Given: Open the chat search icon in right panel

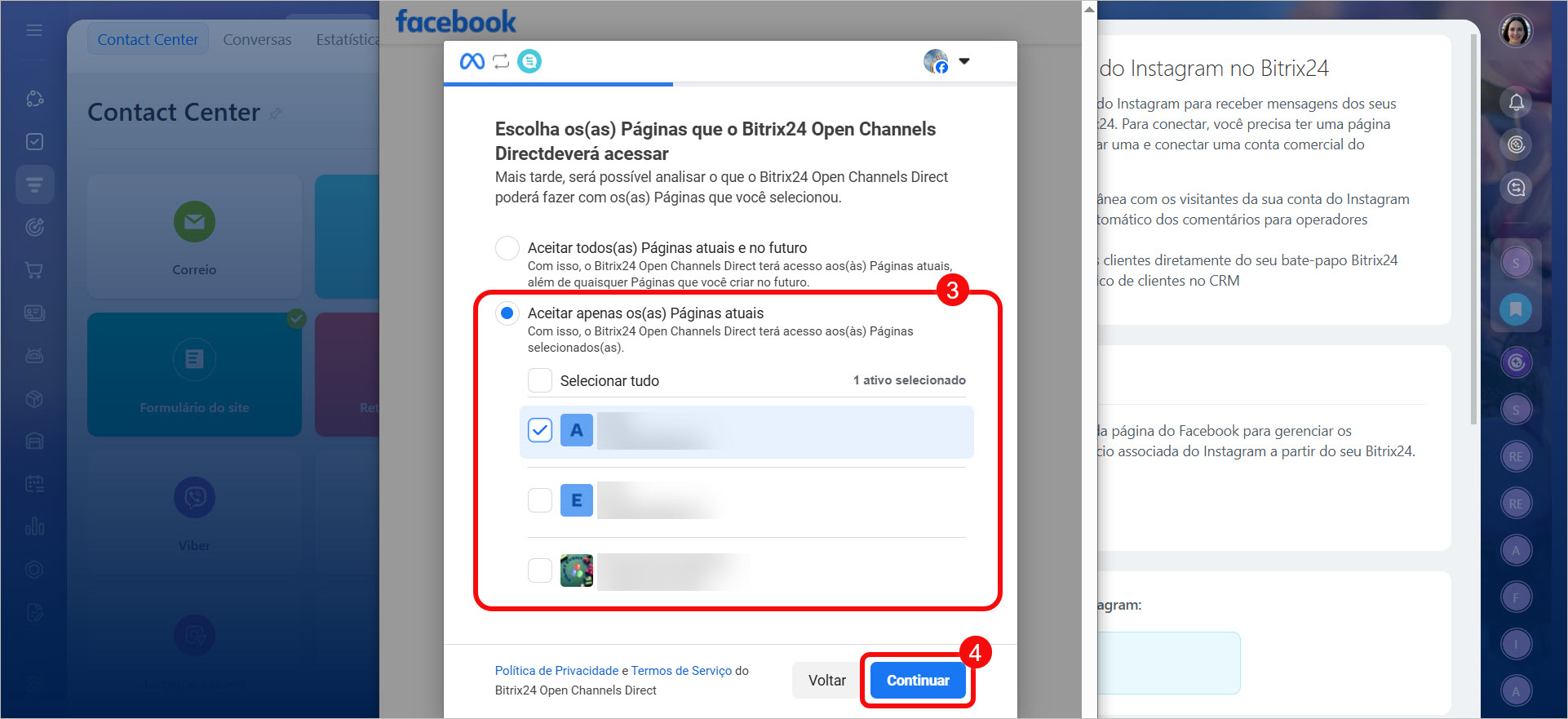Looking at the screenshot, I should coord(1516,188).
